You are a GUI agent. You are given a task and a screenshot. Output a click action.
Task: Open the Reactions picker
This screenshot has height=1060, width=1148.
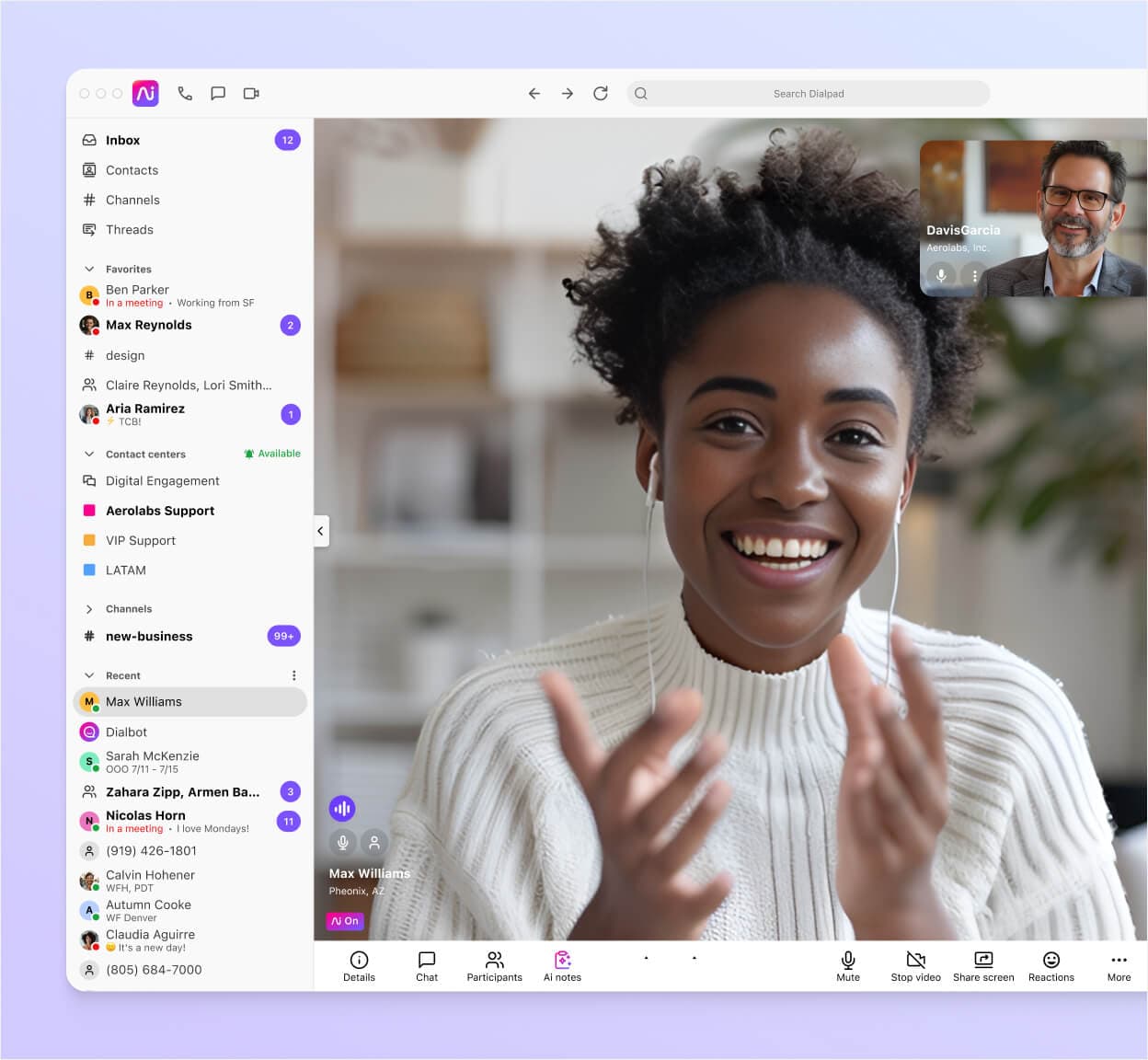coord(1051,965)
